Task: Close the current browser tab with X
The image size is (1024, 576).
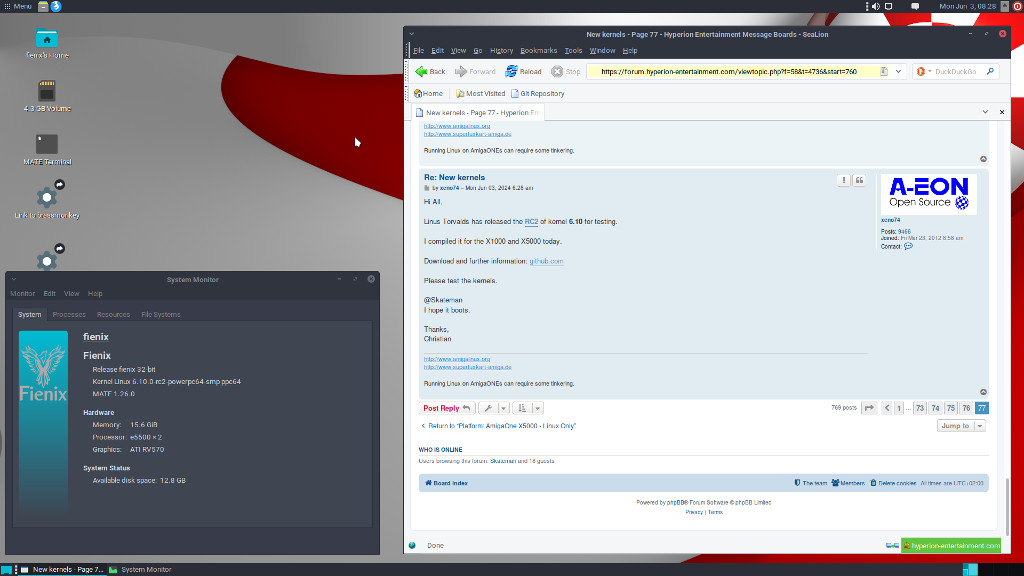Action: click(1002, 112)
